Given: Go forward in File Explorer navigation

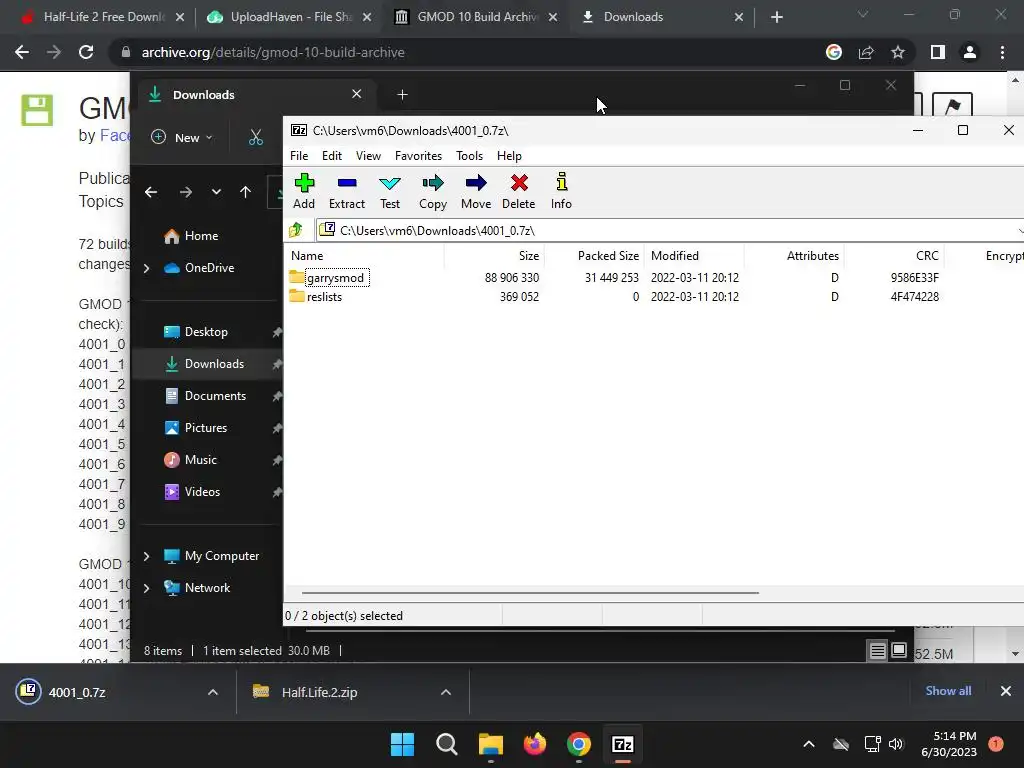Looking at the screenshot, I should [185, 192].
